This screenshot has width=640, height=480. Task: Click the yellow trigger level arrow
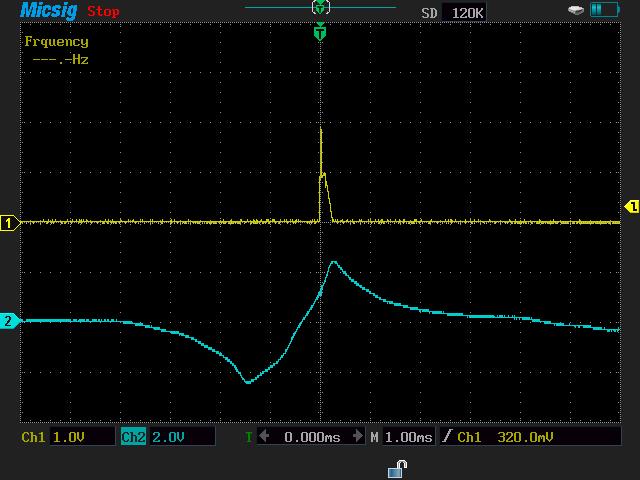coord(631,207)
